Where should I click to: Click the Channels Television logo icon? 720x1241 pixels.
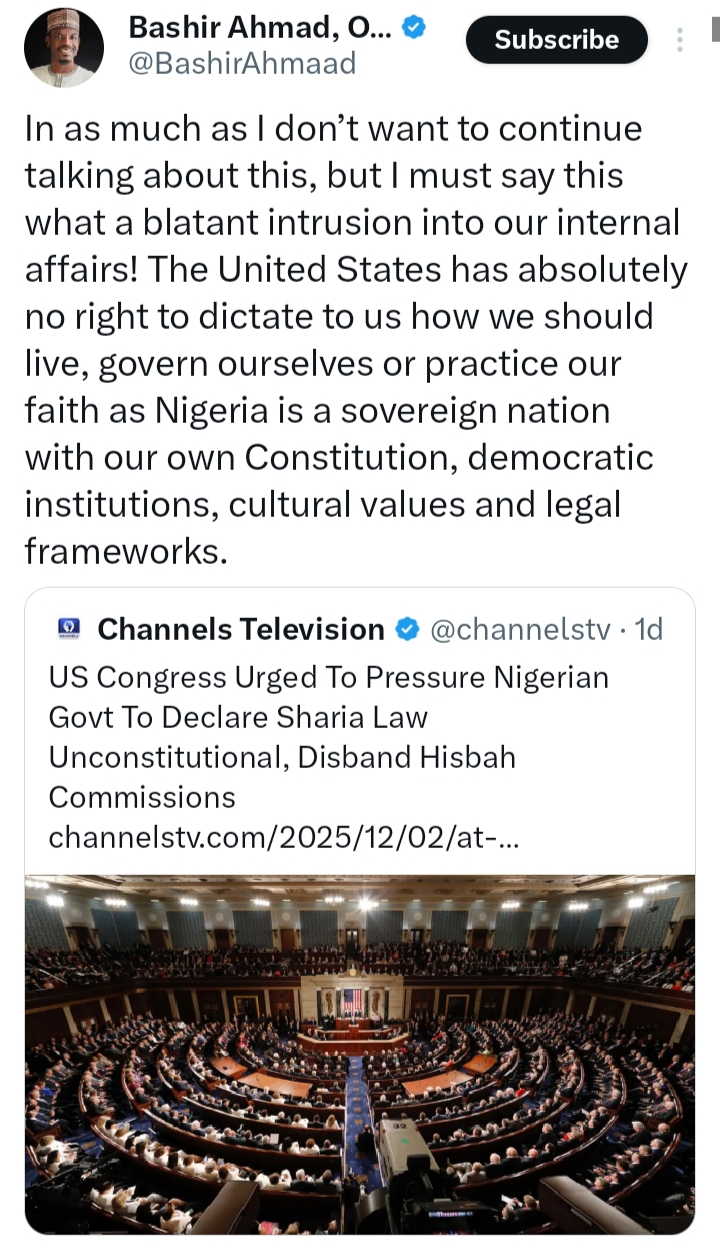click(x=69, y=630)
